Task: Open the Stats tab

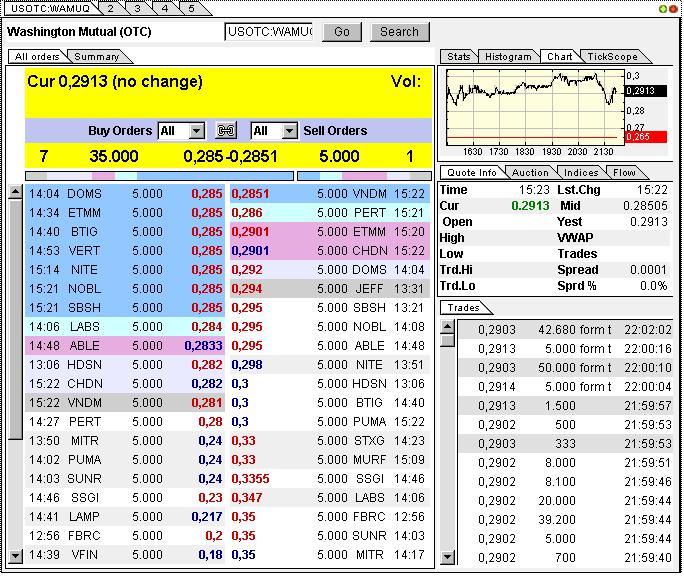Action: pyautogui.click(x=458, y=57)
